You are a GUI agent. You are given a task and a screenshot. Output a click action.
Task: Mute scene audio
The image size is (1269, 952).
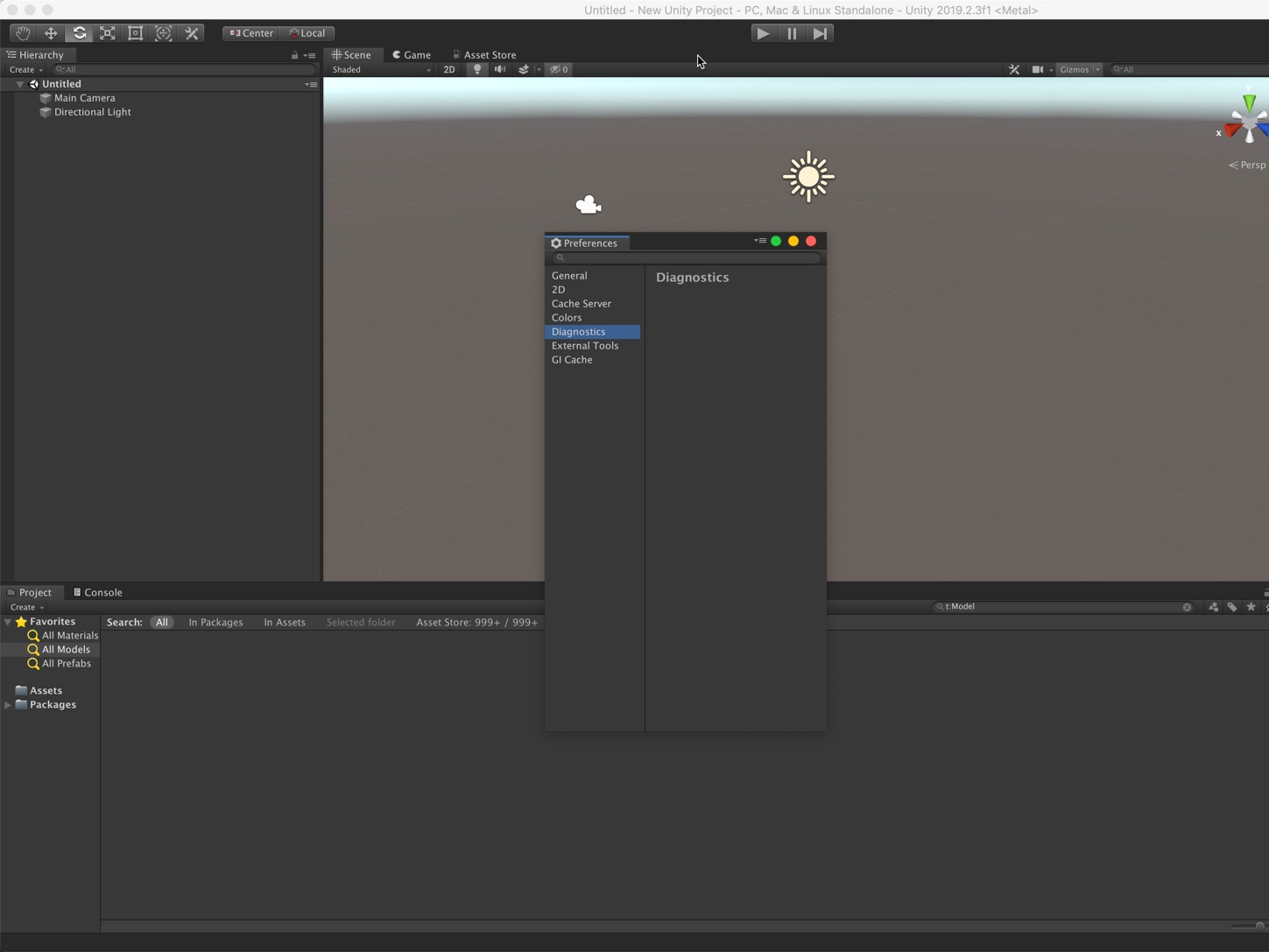tap(500, 69)
